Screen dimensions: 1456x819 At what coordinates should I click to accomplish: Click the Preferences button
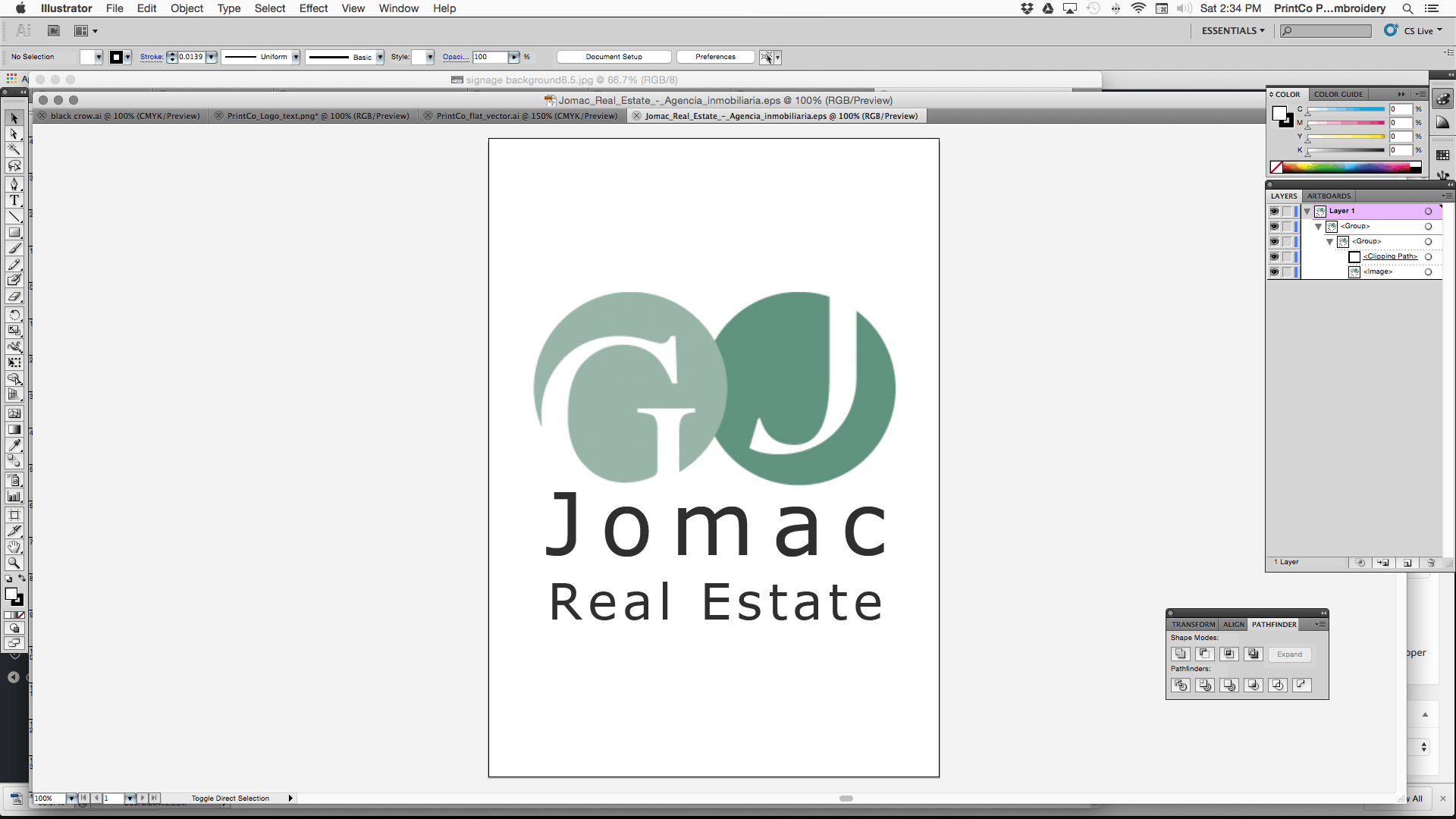tap(715, 57)
